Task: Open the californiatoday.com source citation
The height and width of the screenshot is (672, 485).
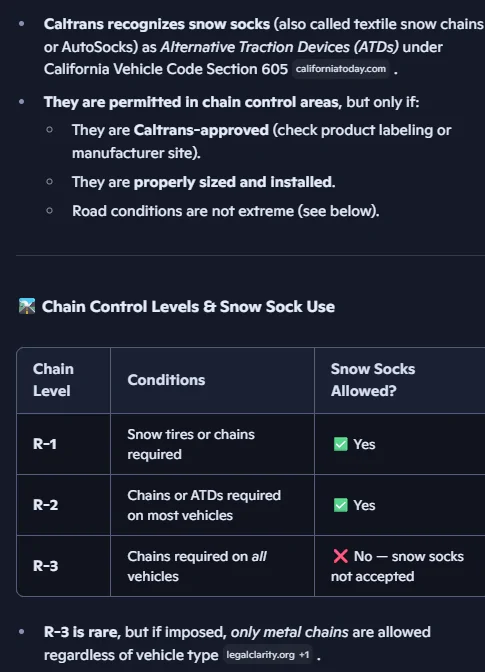Action: point(341,69)
